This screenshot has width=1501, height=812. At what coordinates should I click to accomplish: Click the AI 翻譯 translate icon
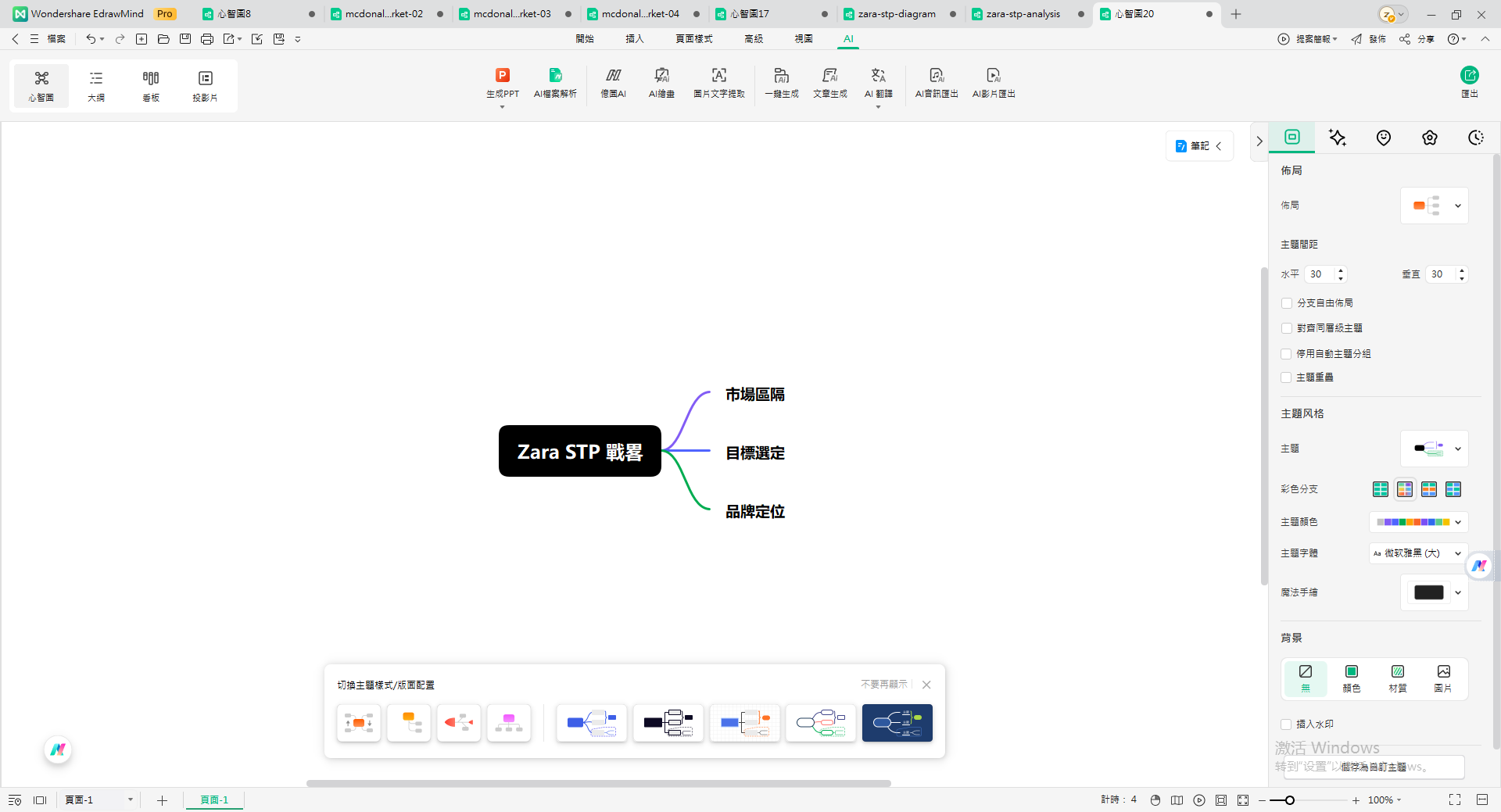coord(878,76)
